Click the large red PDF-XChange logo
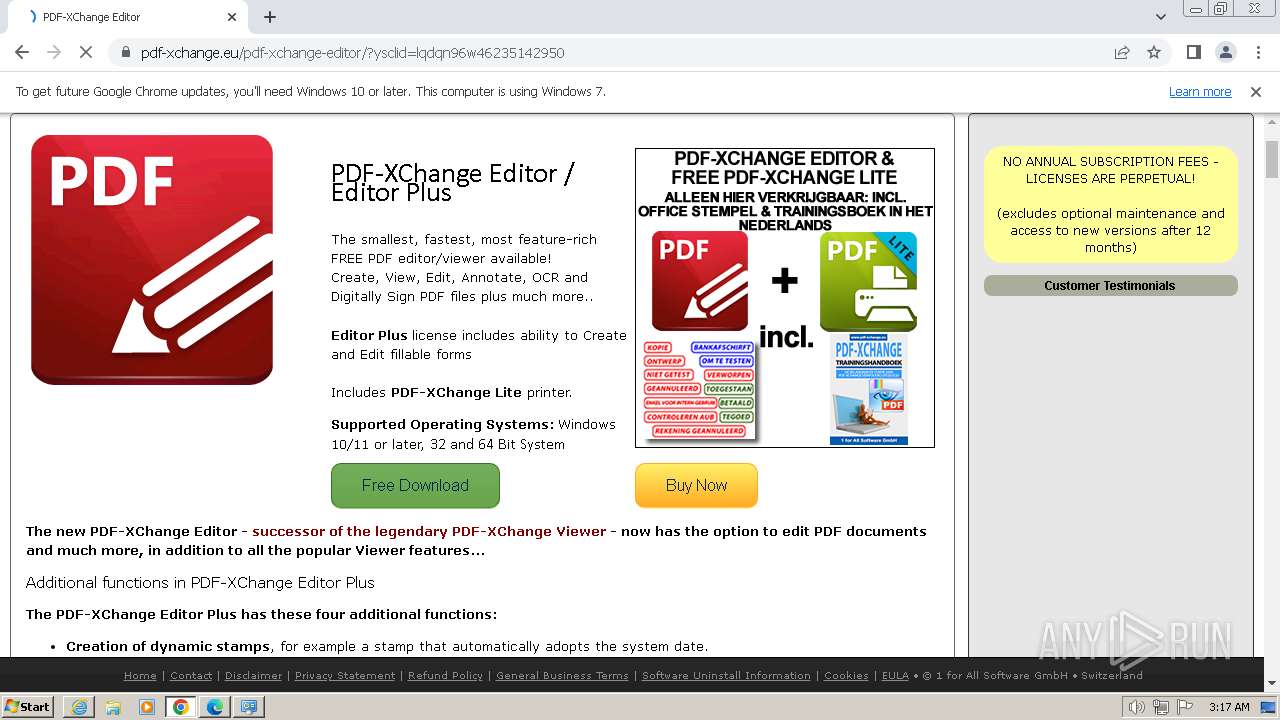Viewport: 1280px width, 720px height. click(152, 260)
